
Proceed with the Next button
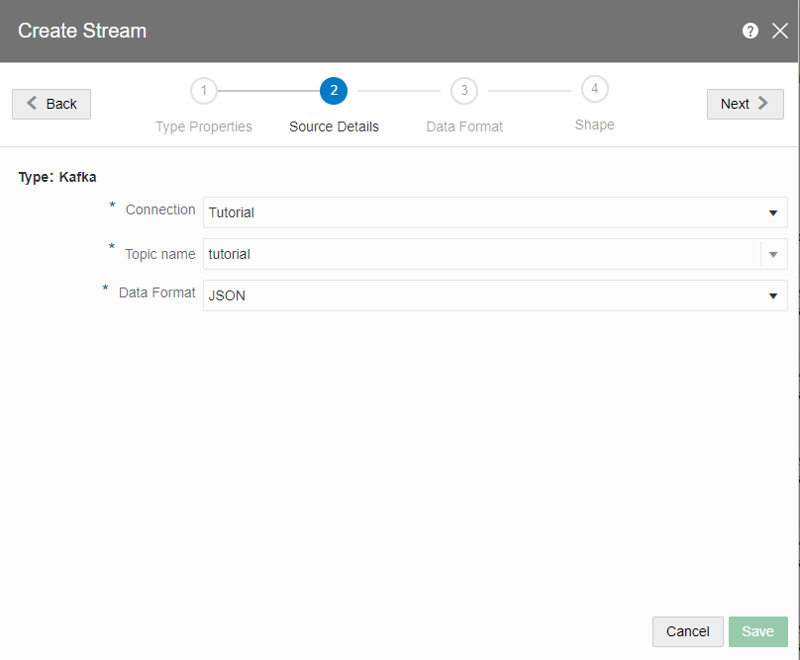745,104
